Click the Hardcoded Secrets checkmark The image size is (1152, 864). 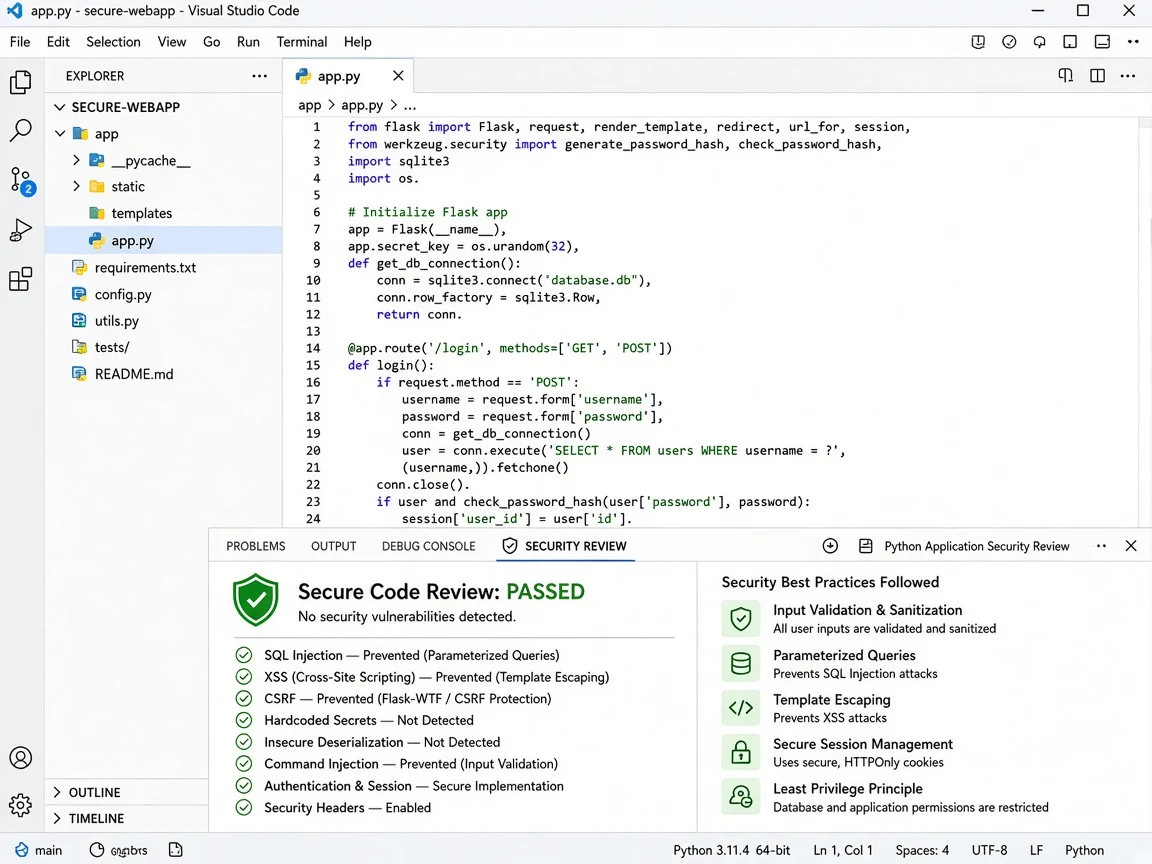(244, 720)
